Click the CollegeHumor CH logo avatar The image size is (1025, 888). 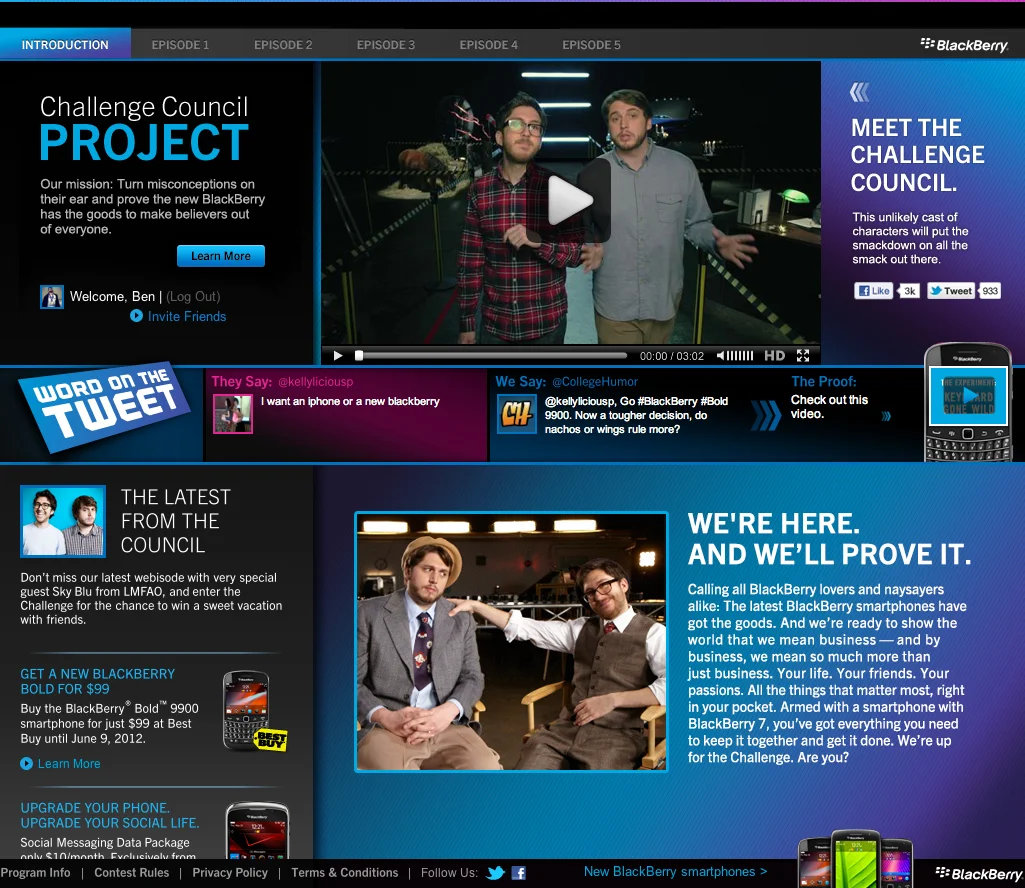tap(516, 414)
